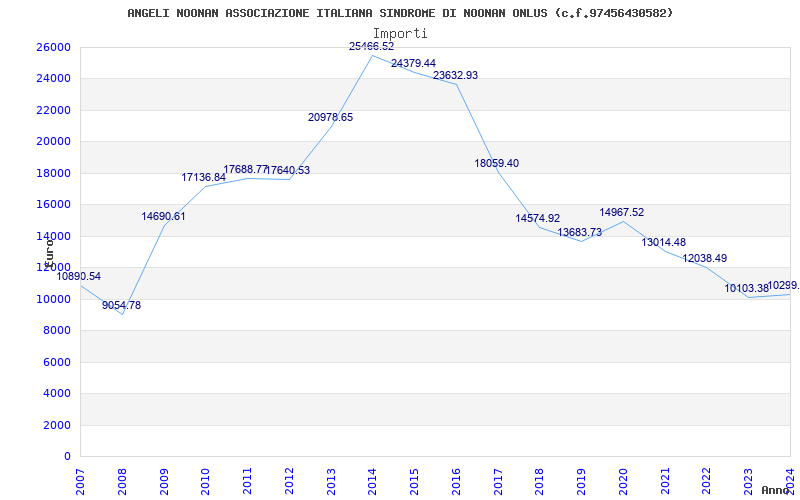Click the 14000 y-axis tick label
This screenshot has height=500, width=800.
coord(53,236)
